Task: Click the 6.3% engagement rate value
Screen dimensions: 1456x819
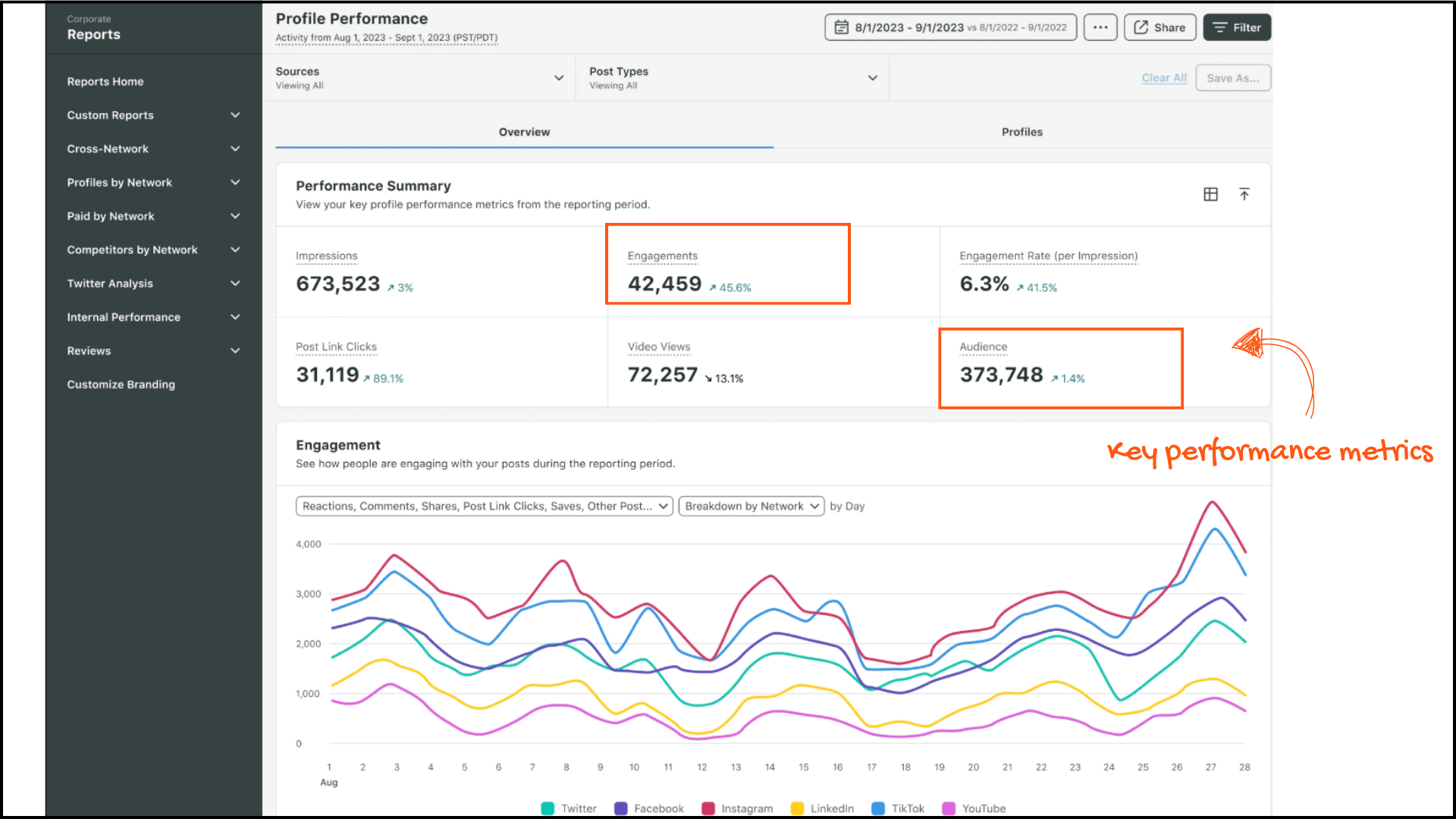Action: coord(984,284)
